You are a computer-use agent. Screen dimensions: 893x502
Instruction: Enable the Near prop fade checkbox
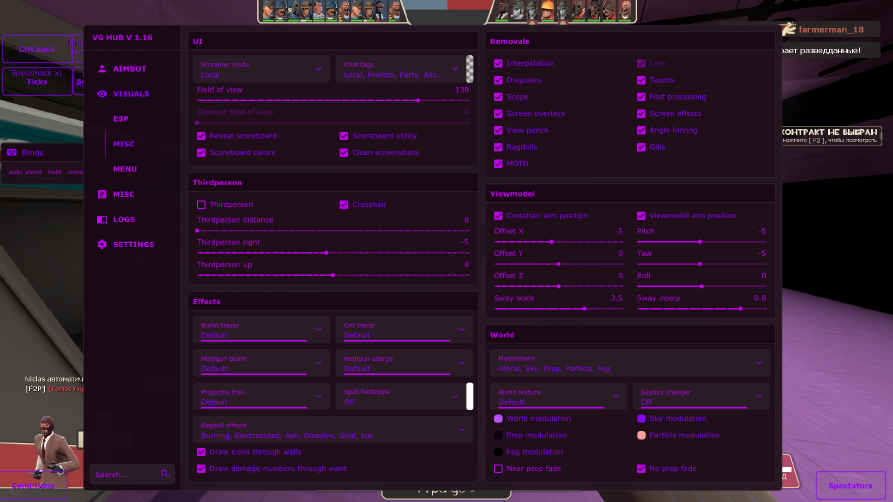[498, 468]
